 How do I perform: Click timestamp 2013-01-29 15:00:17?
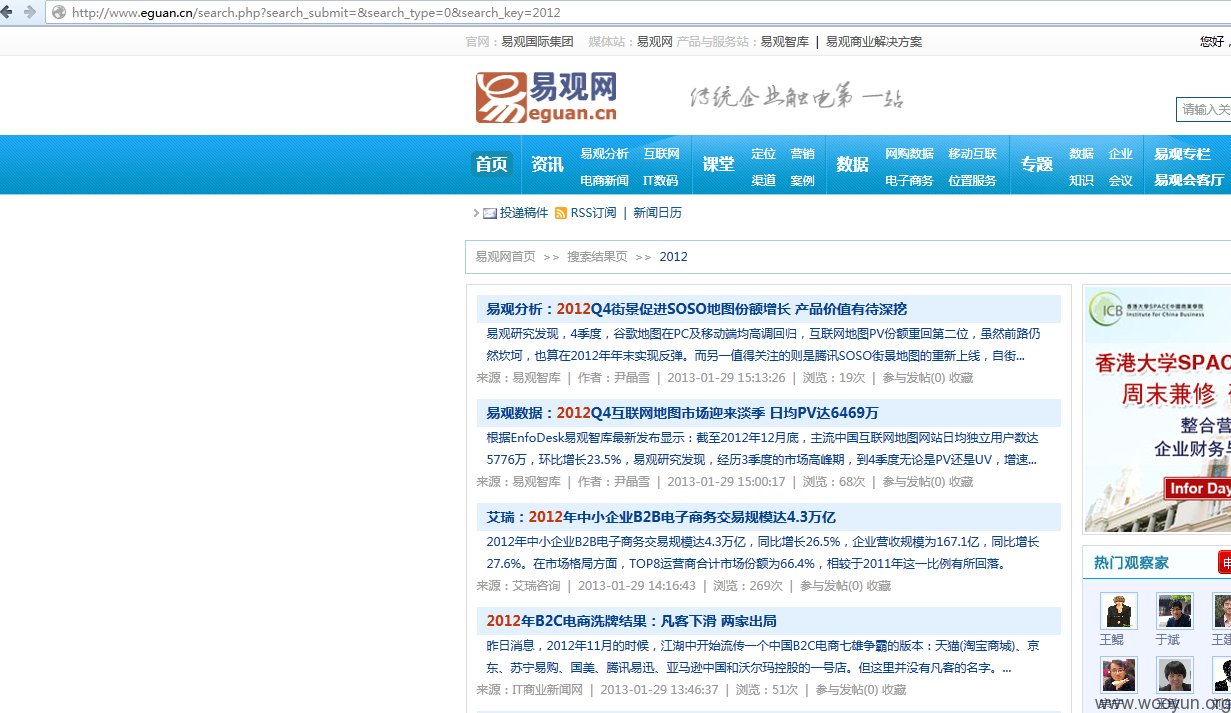[x=726, y=482]
